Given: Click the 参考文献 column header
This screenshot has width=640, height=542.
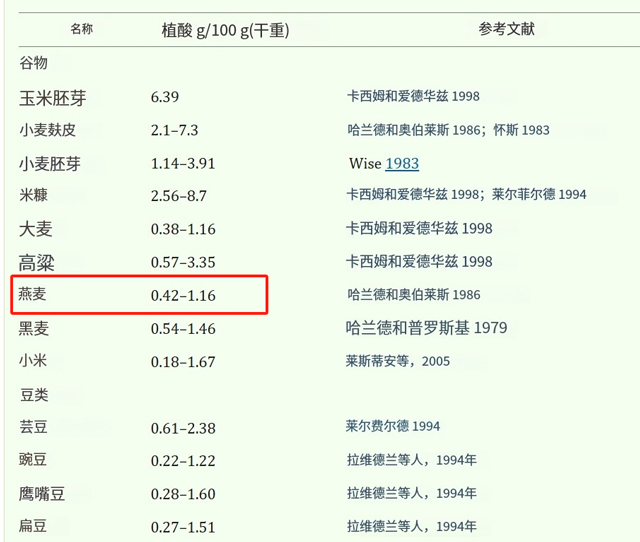Looking at the screenshot, I should 507,29.
